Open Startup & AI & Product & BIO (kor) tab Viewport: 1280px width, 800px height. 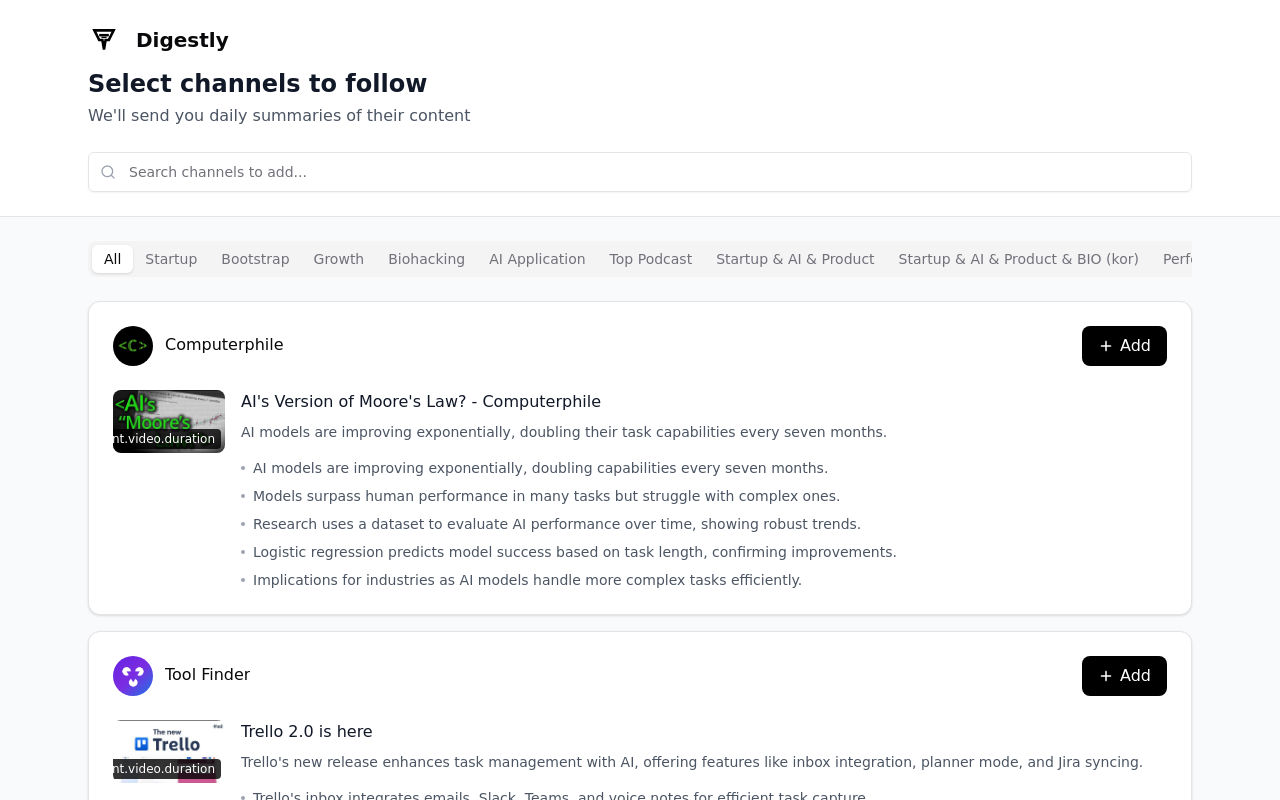pos(1018,259)
